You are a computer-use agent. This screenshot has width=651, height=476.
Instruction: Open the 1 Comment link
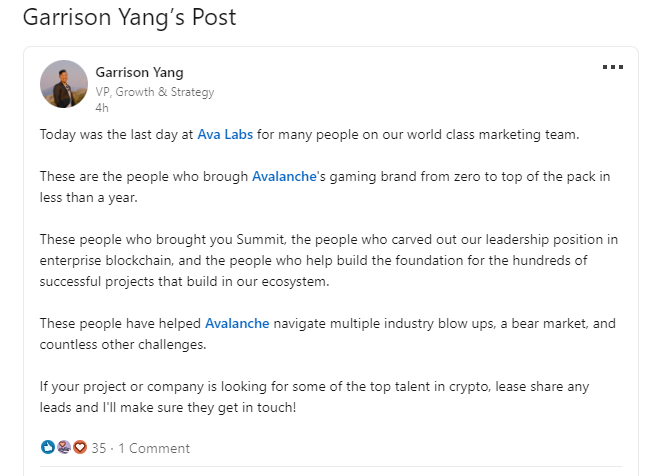tap(154, 448)
